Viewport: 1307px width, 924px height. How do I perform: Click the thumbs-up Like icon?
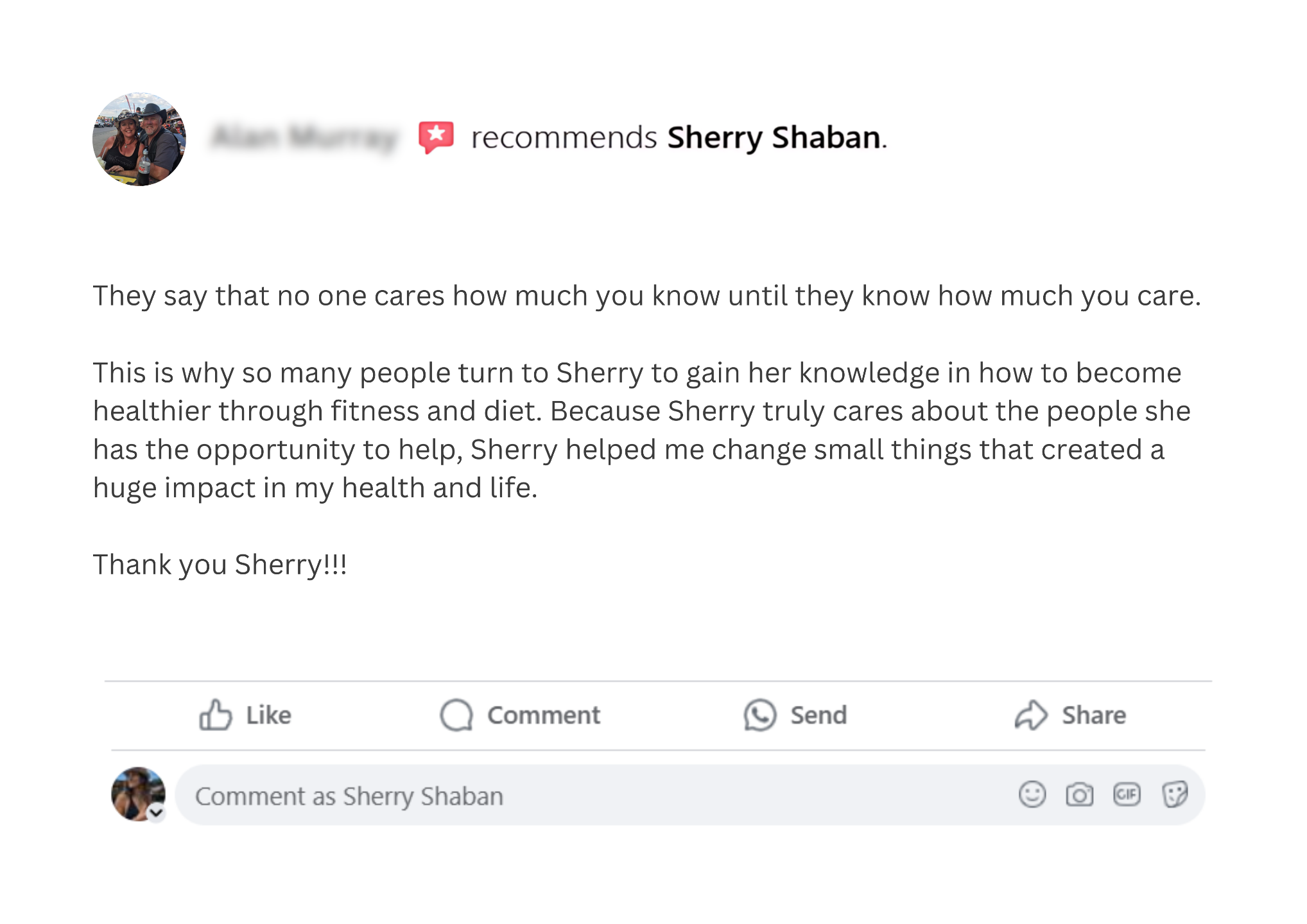215,715
